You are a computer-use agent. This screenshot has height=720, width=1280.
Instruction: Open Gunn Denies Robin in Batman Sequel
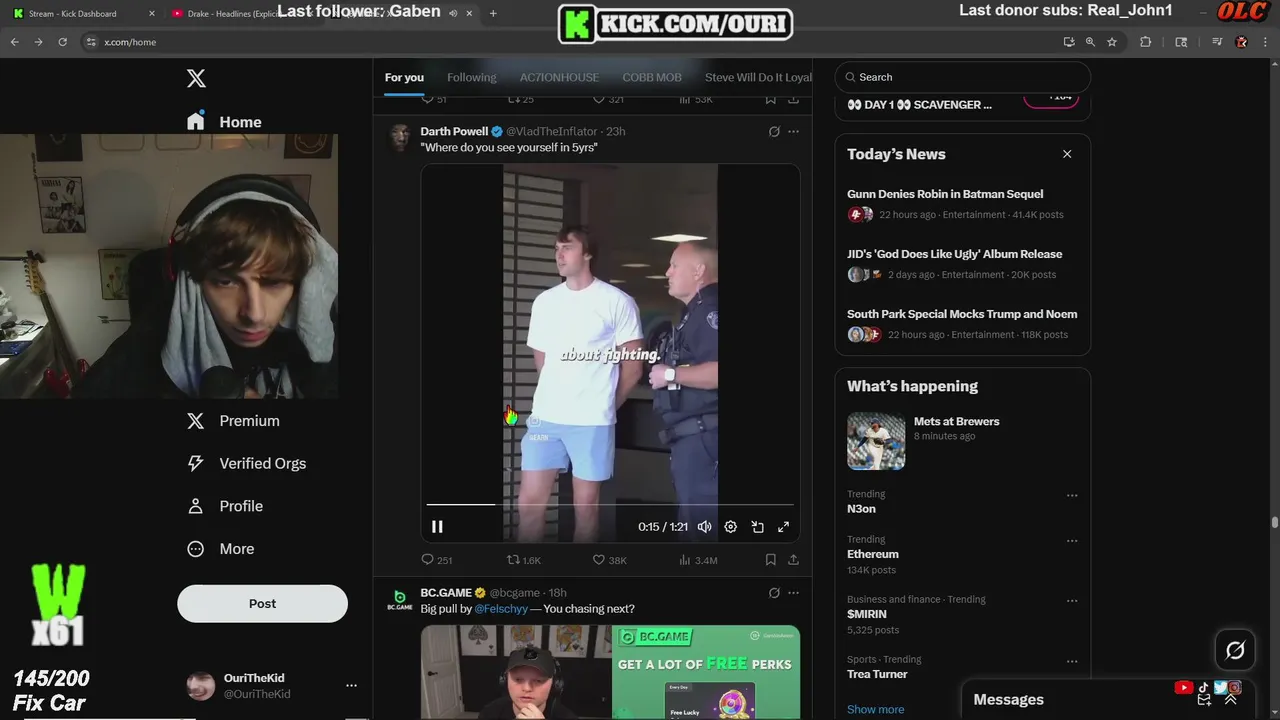[945, 194]
